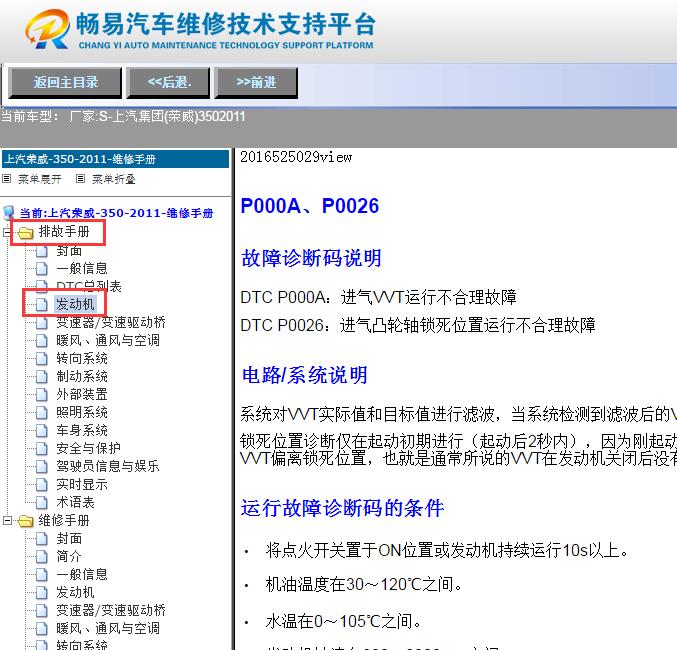Open 一般信息 under 维修手册
677x650 pixels.
82,574
